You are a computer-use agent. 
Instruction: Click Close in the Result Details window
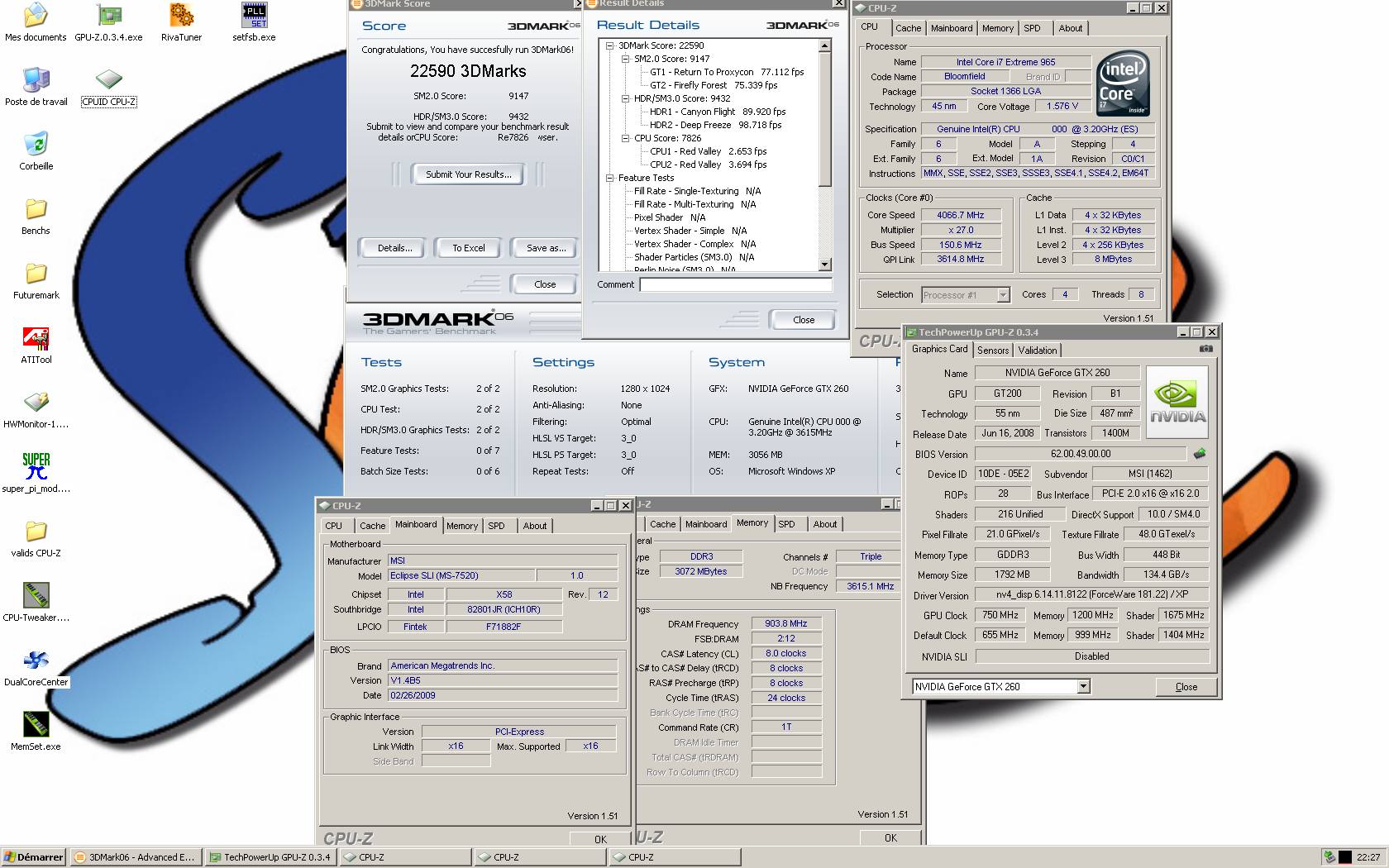click(x=804, y=320)
